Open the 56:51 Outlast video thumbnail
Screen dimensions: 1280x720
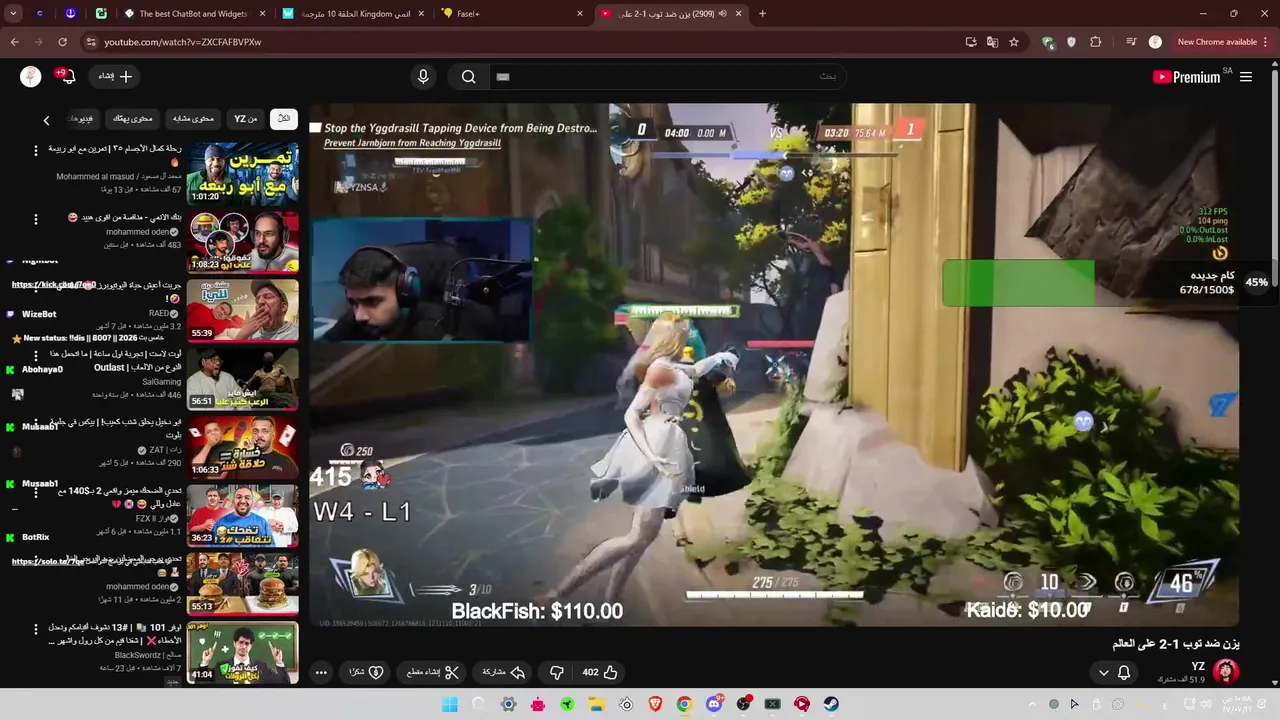pyautogui.click(x=243, y=378)
